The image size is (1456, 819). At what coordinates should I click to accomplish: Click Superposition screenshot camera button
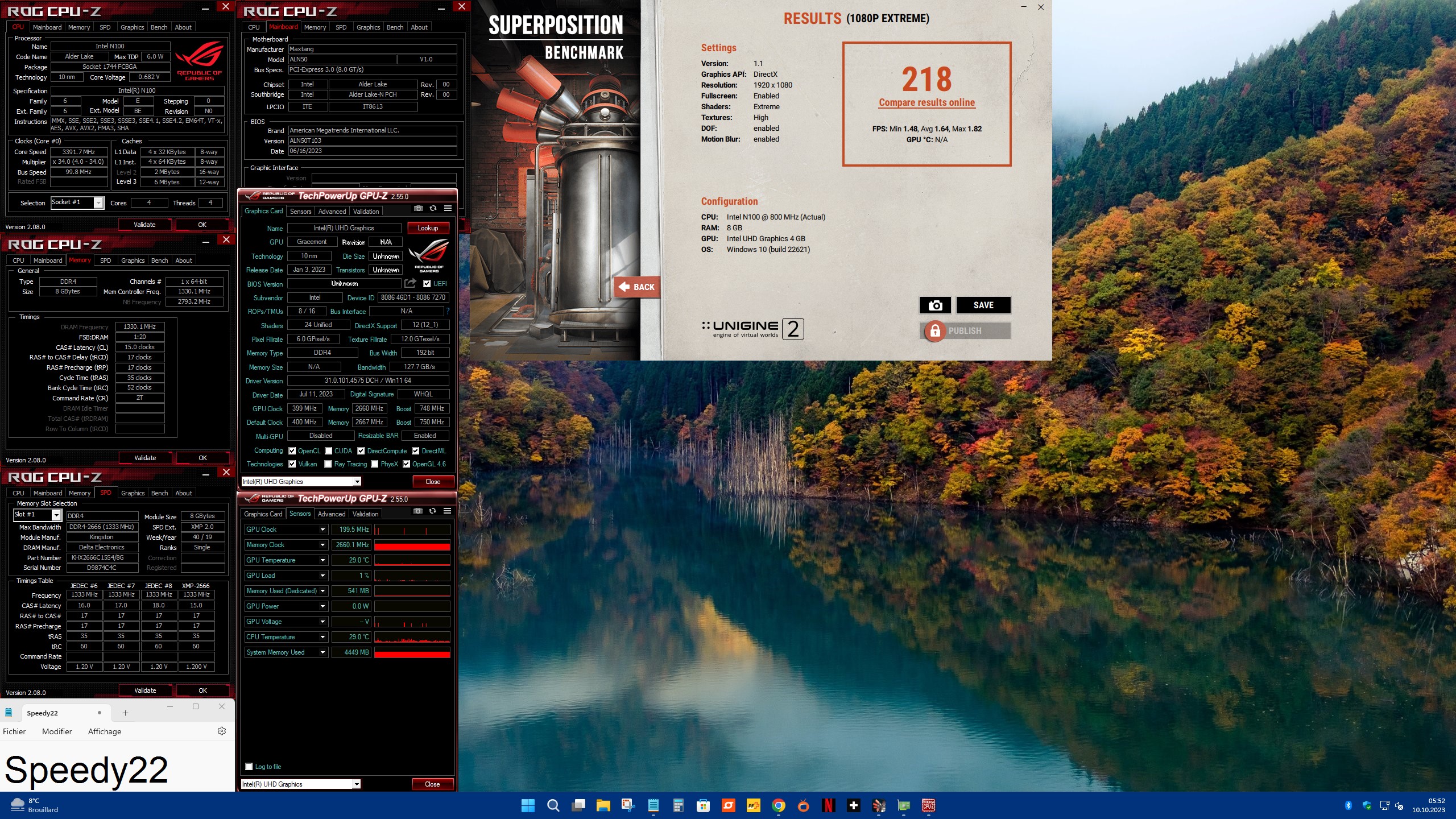coord(935,305)
